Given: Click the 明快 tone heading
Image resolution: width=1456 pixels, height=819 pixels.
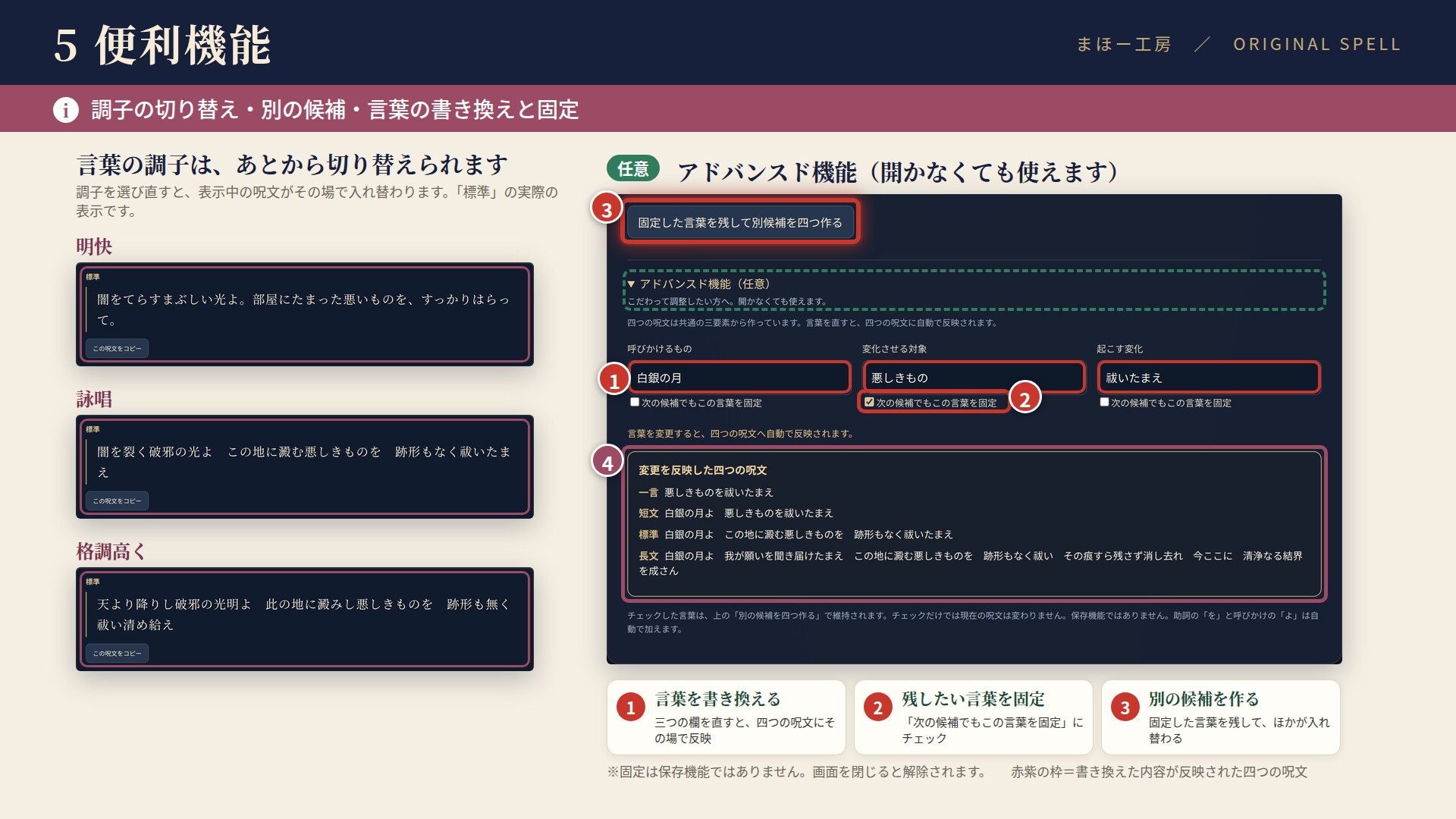Looking at the screenshot, I should pos(94,246).
